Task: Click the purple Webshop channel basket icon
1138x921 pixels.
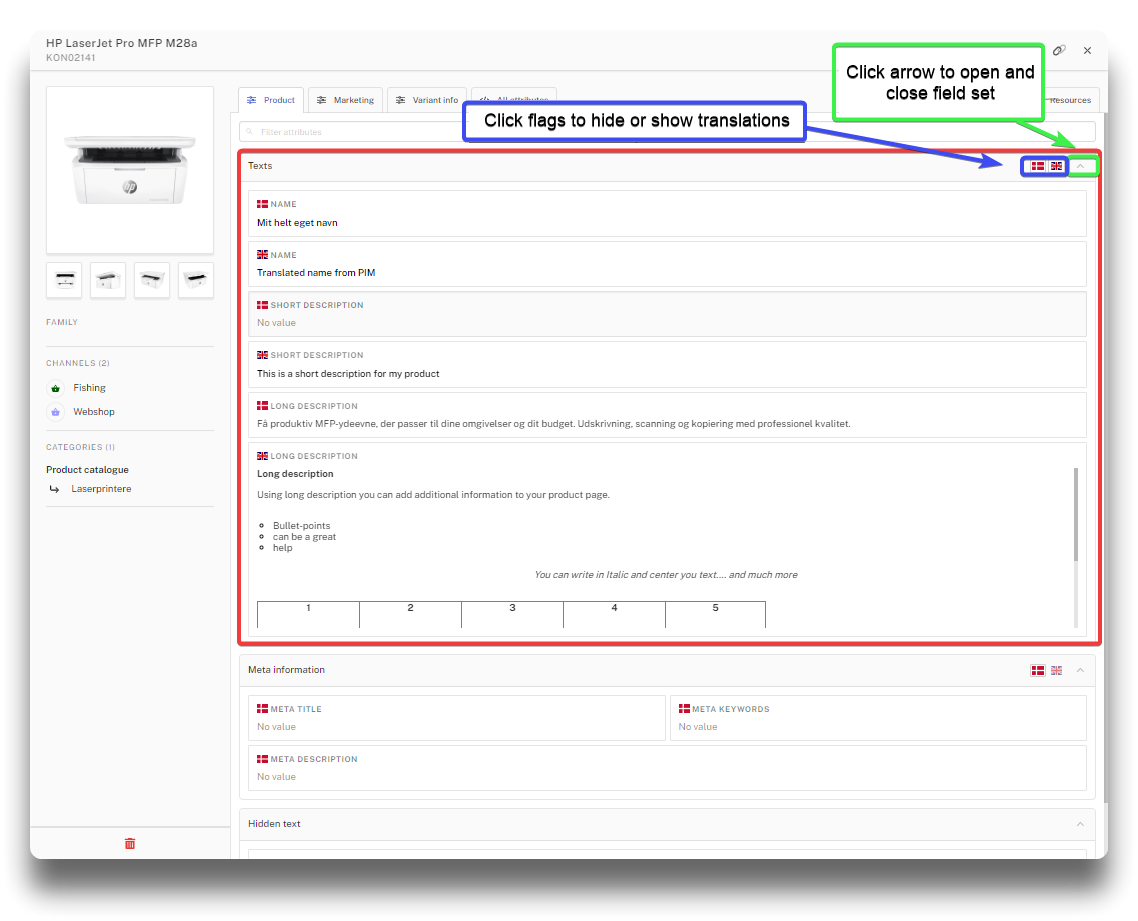Action: pos(55,412)
